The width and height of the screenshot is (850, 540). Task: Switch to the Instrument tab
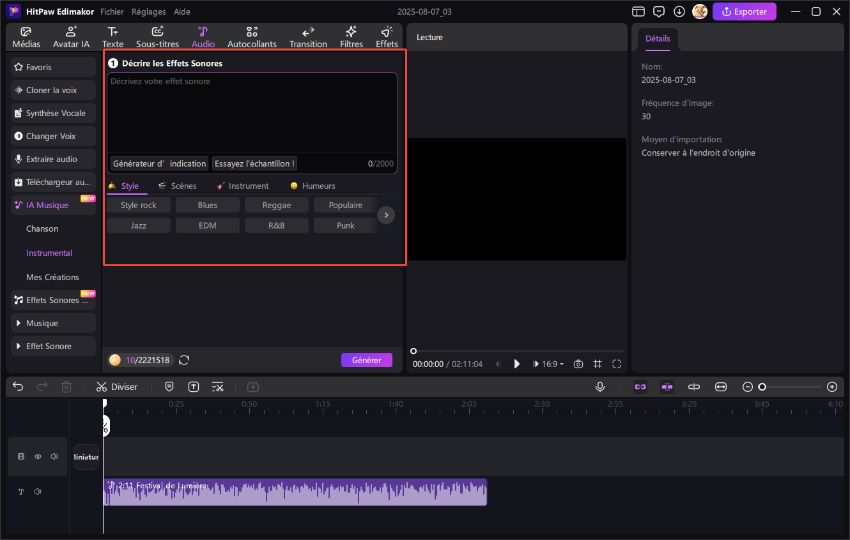click(242, 186)
